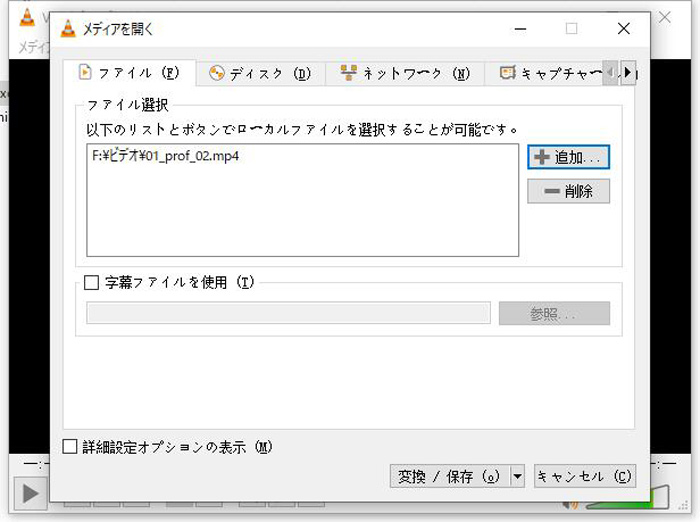Expand the dropdown arrow beside 変換 / 保存

pos(517,476)
